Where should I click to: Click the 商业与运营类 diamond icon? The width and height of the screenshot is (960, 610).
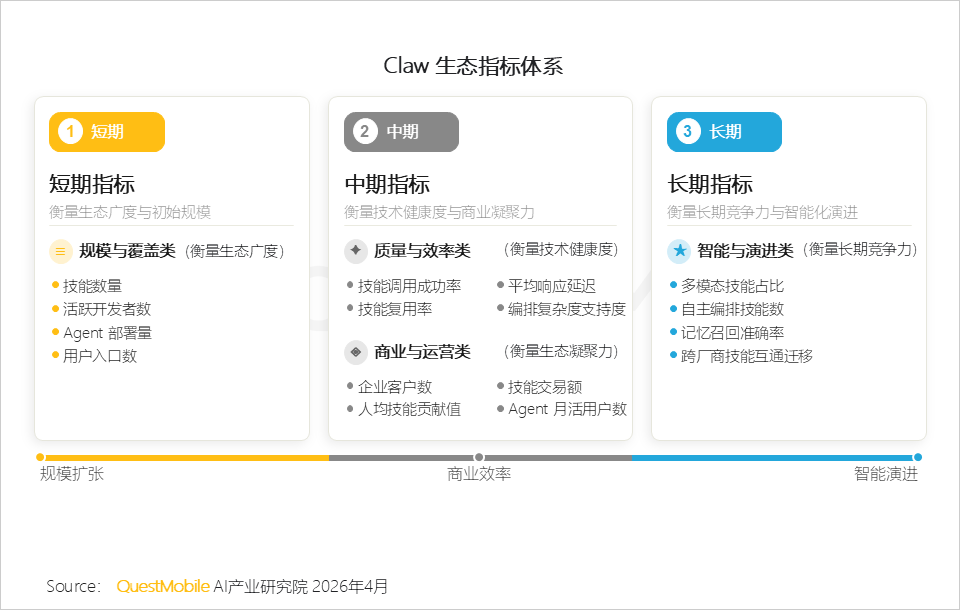pos(356,352)
